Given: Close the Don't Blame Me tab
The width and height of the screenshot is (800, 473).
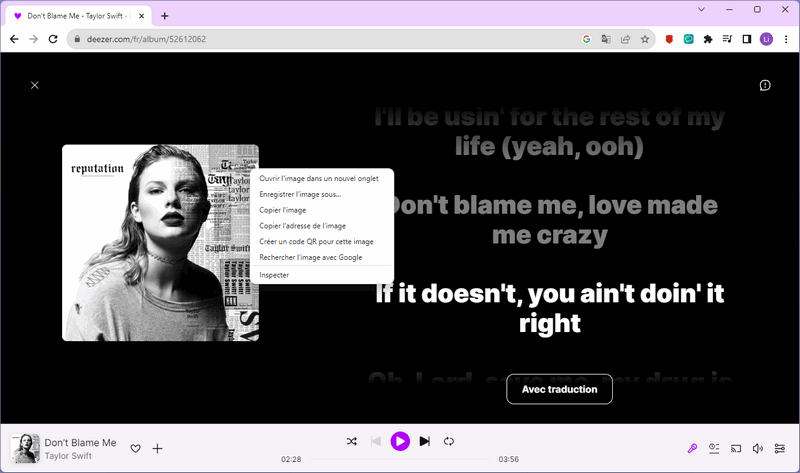Looking at the screenshot, I should tap(141, 16).
